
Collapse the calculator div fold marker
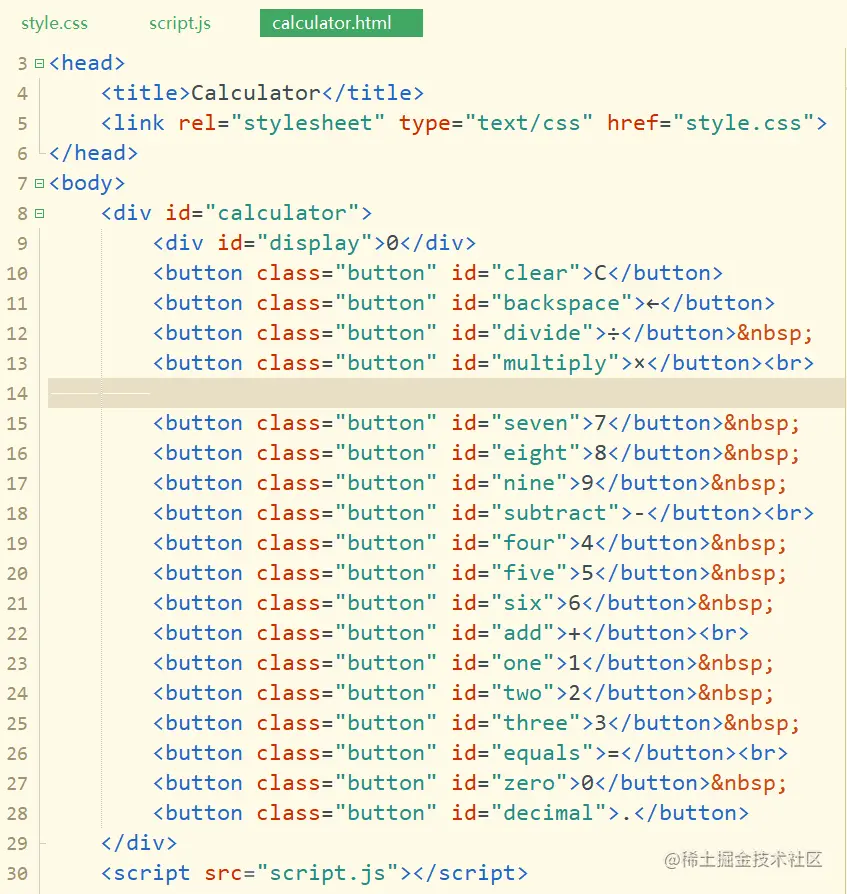pyautogui.click(x=39, y=214)
